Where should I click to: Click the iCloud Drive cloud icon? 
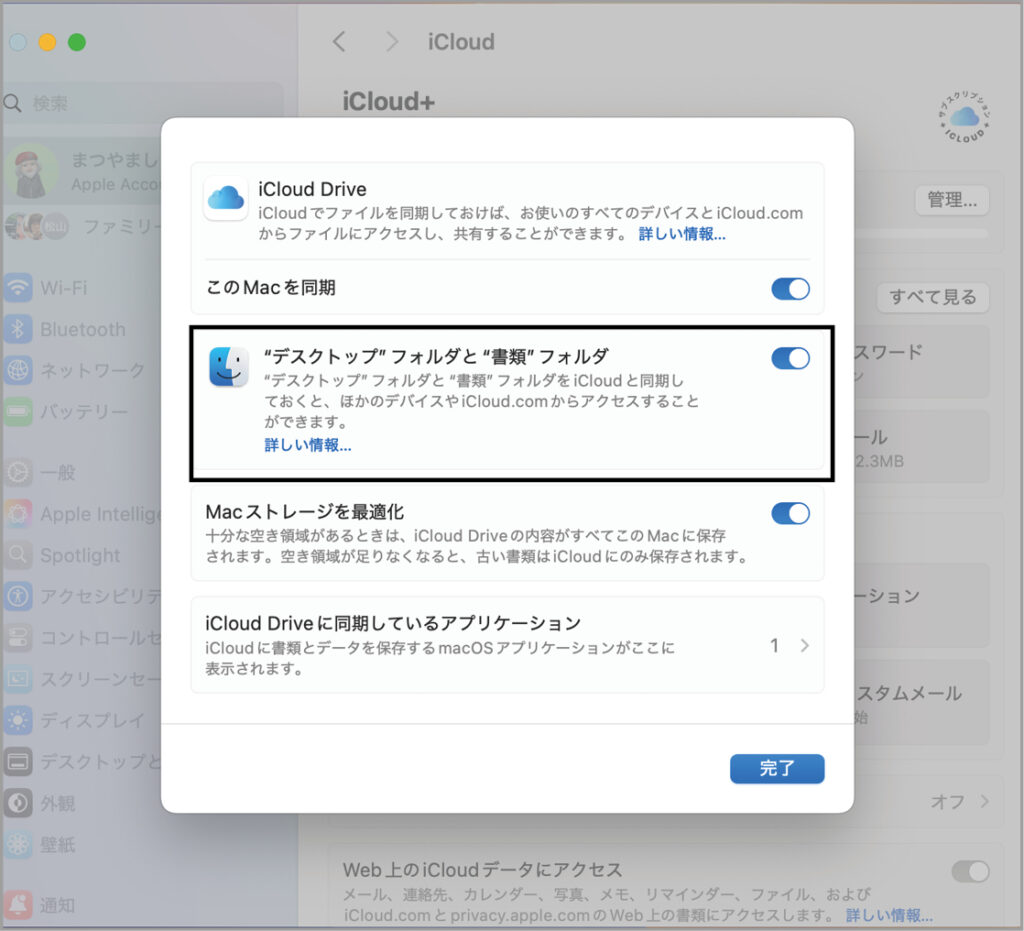point(226,198)
